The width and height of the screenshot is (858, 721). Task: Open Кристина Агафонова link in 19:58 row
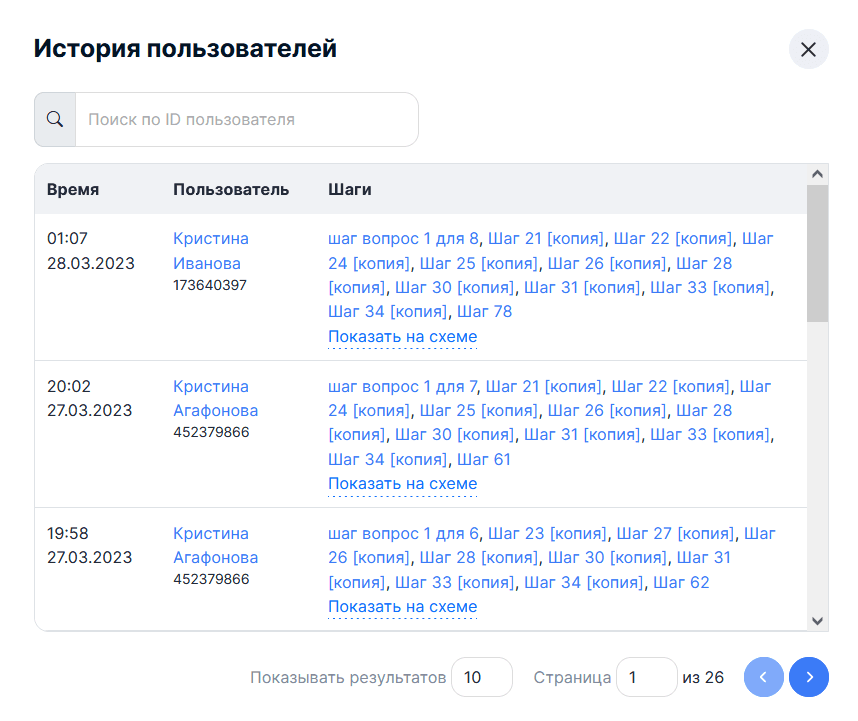point(215,545)
